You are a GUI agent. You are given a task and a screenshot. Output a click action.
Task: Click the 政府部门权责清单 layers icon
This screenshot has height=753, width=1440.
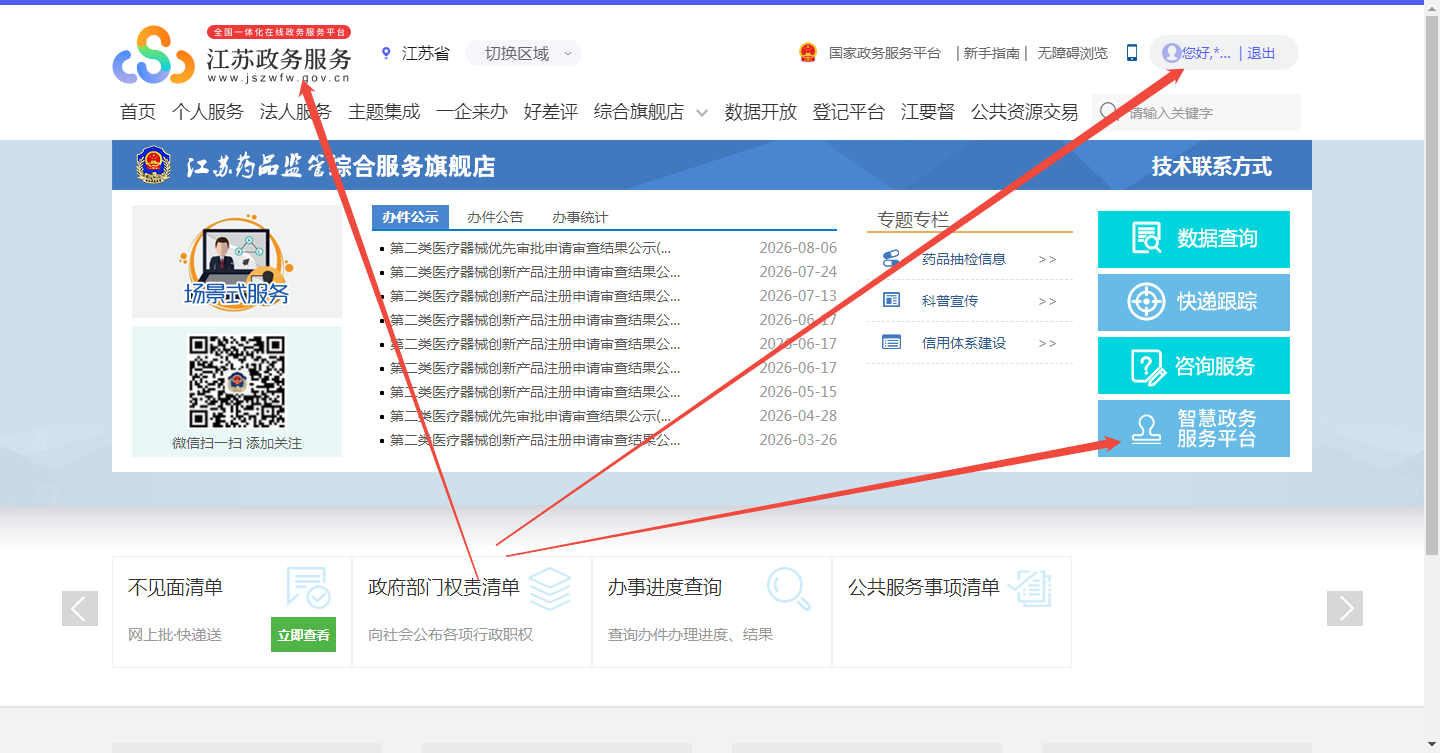pos(549,588)
